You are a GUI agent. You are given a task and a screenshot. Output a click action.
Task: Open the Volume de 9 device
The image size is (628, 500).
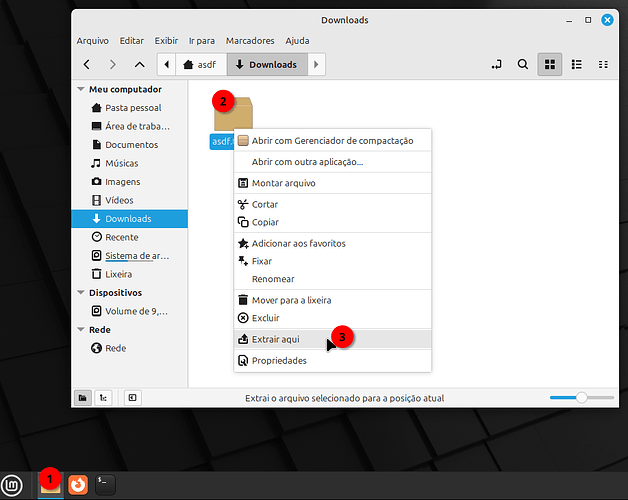pos(129,311)
